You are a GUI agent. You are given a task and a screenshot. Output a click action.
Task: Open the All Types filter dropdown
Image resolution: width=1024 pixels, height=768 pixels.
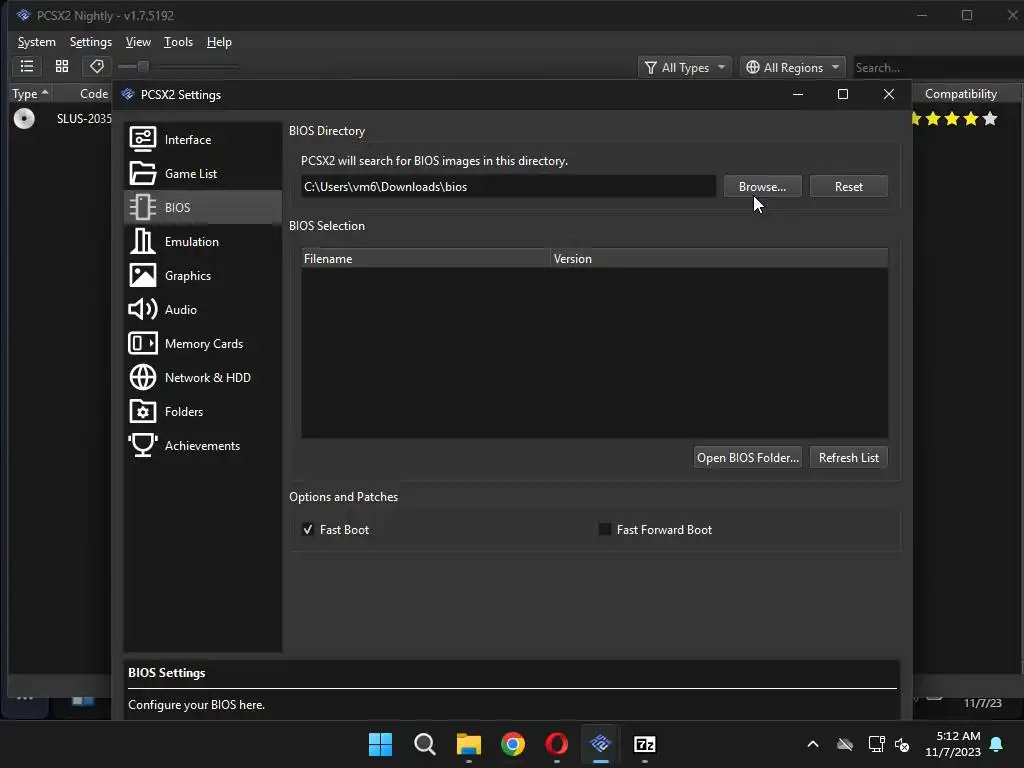[x=685, y=67]
